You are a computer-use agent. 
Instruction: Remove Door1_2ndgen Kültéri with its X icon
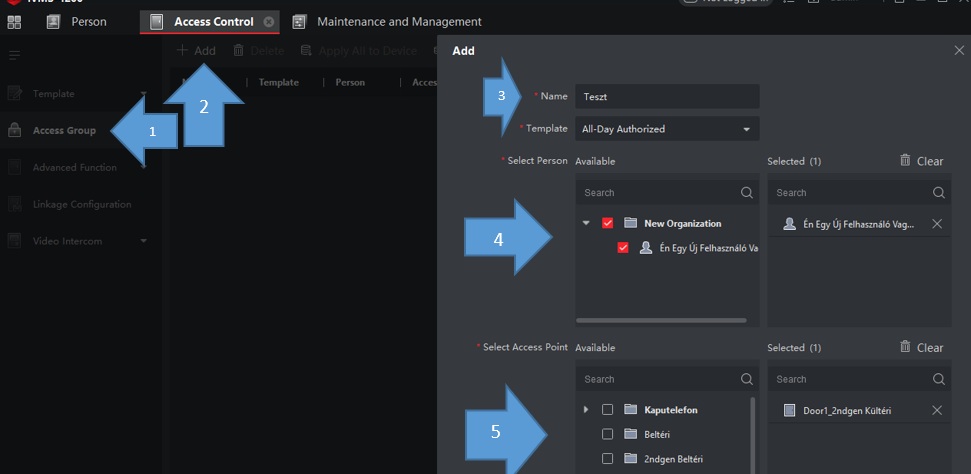pyautogui.click(x=937, y=410)
